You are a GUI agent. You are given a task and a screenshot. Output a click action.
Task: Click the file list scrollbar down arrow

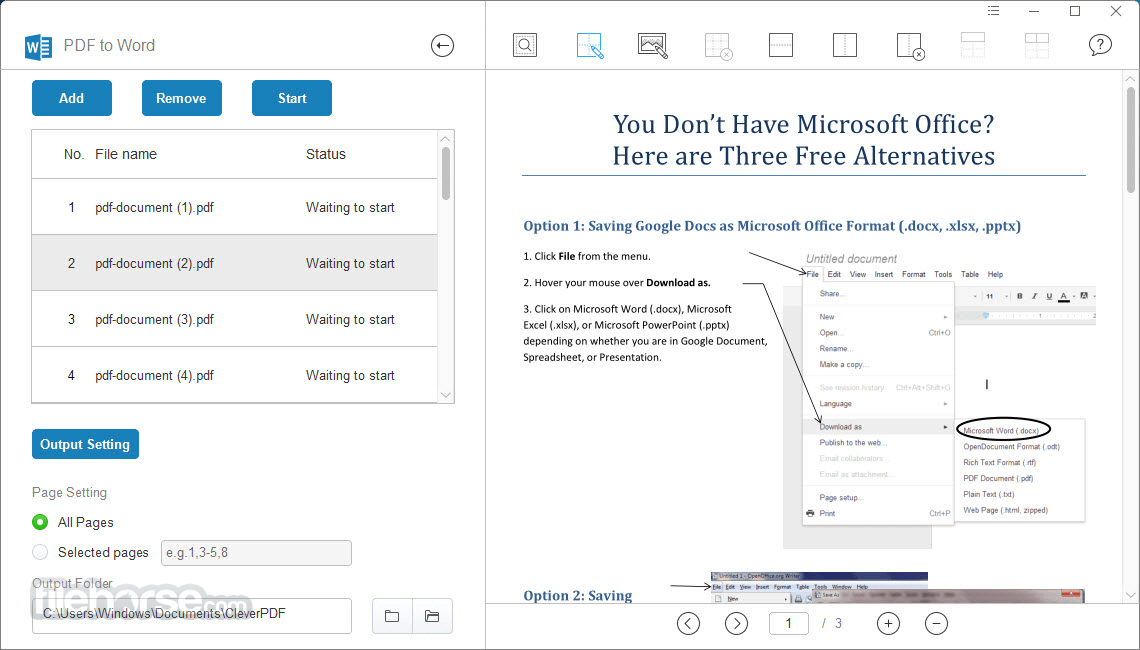click(446, 396)
